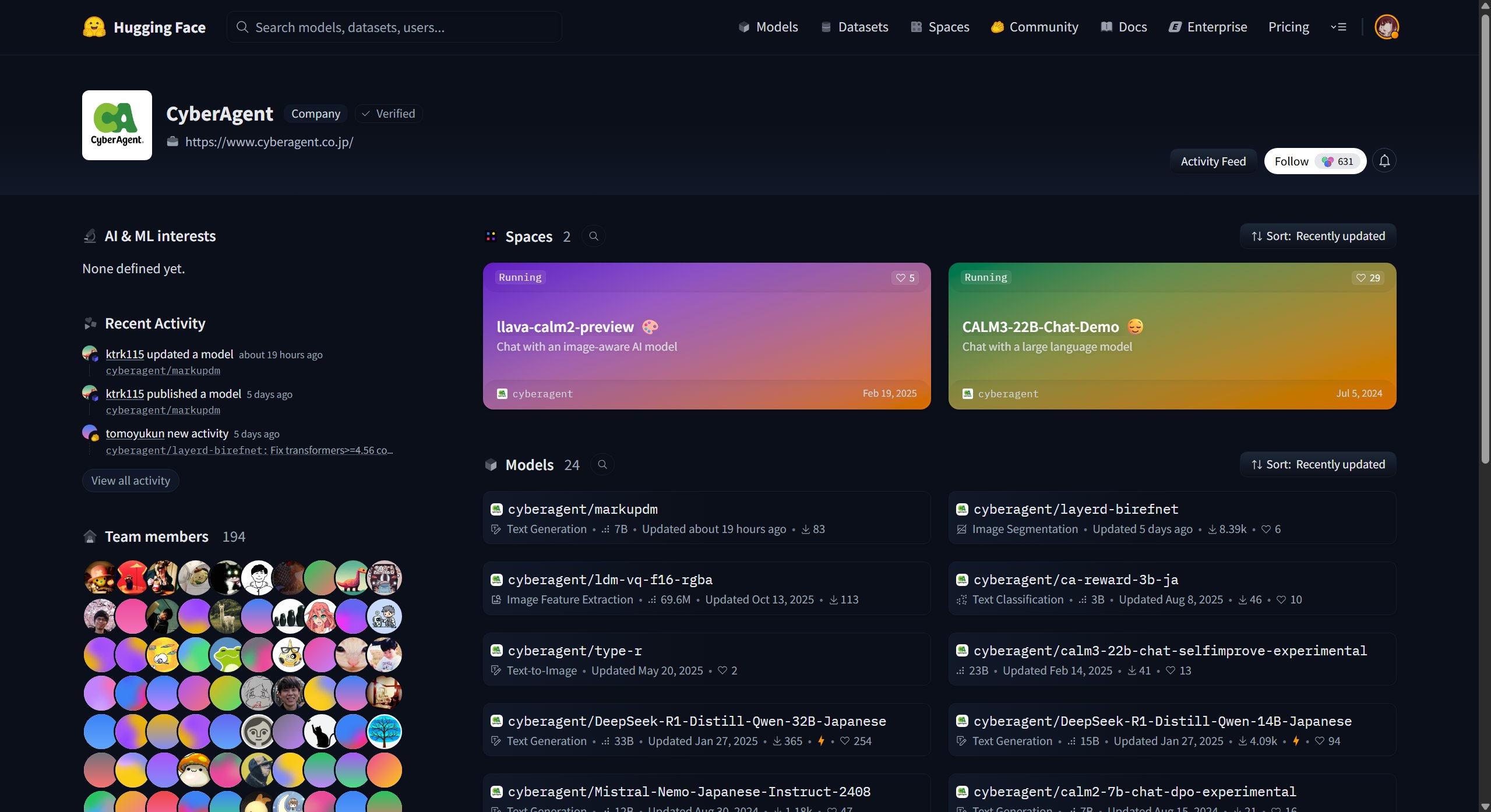Go to Enterprise in top navigation
Image resolution: width=1491 pixels, height=812 pixels.
pos(1208,27)
